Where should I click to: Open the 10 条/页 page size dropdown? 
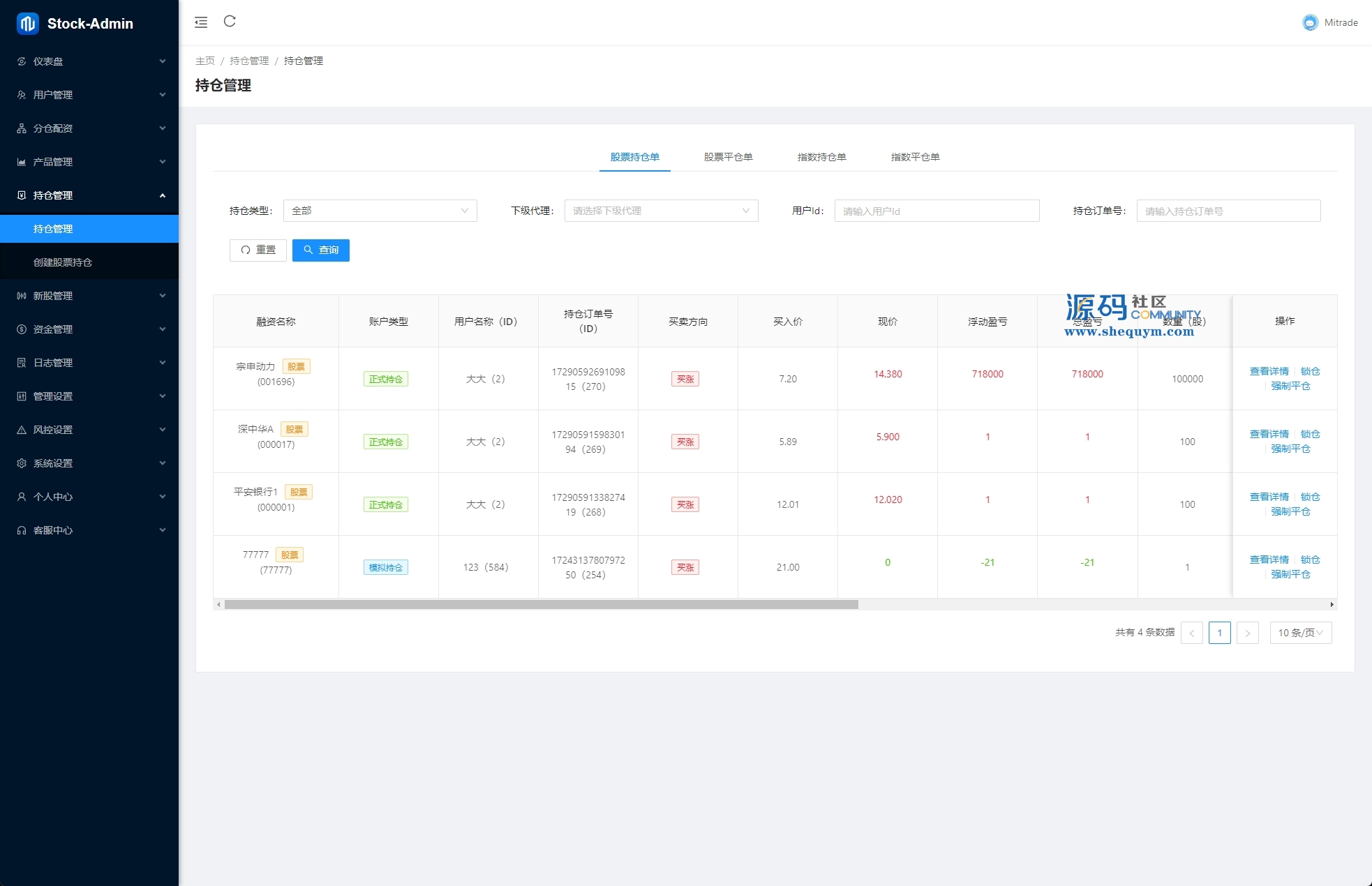[x=1300, y=633]
